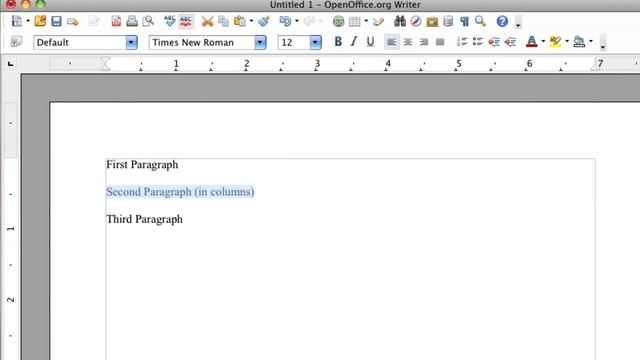Open the Font Color dropdown arrow
The height and width of the screenshot is (360, 640).
543,41
